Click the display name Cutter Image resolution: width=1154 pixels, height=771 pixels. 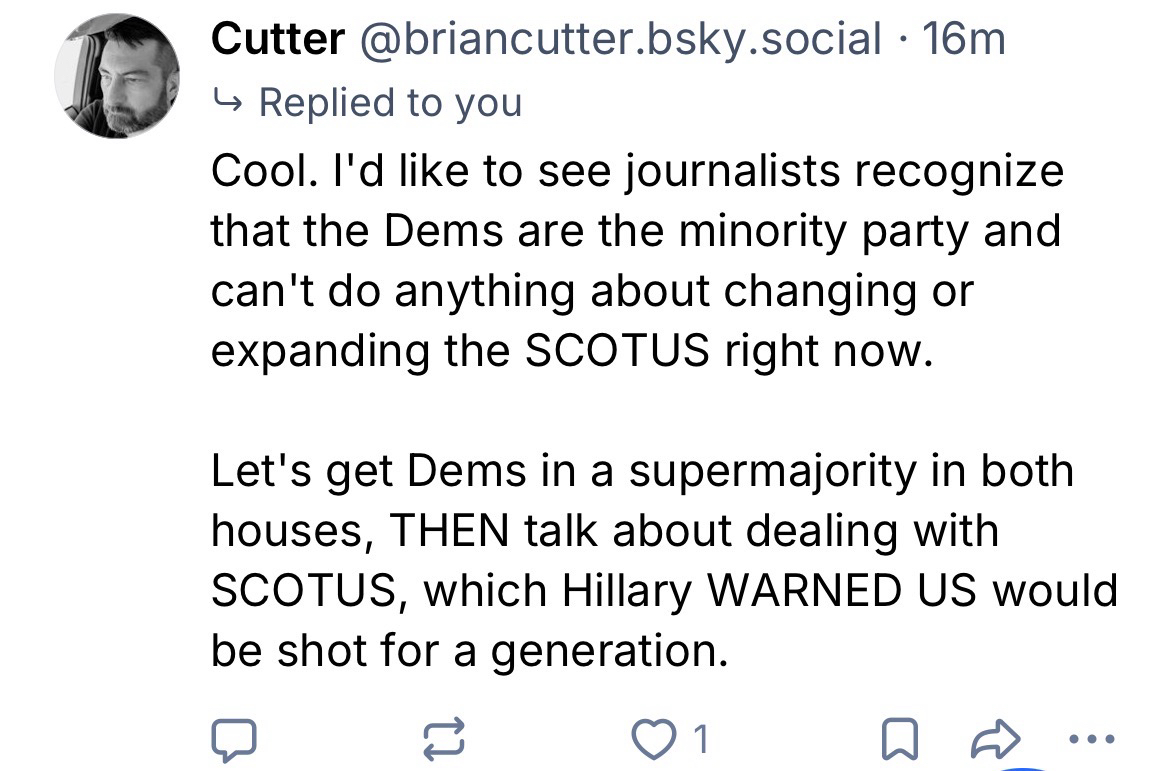(277, 38)
